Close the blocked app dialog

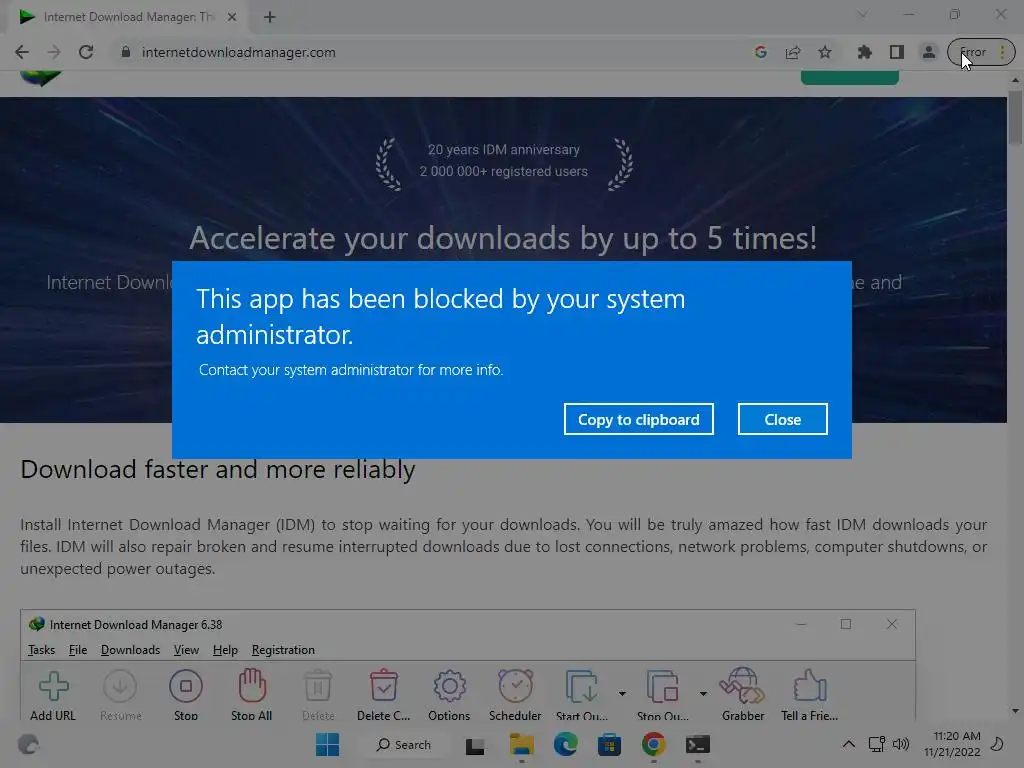782,419
